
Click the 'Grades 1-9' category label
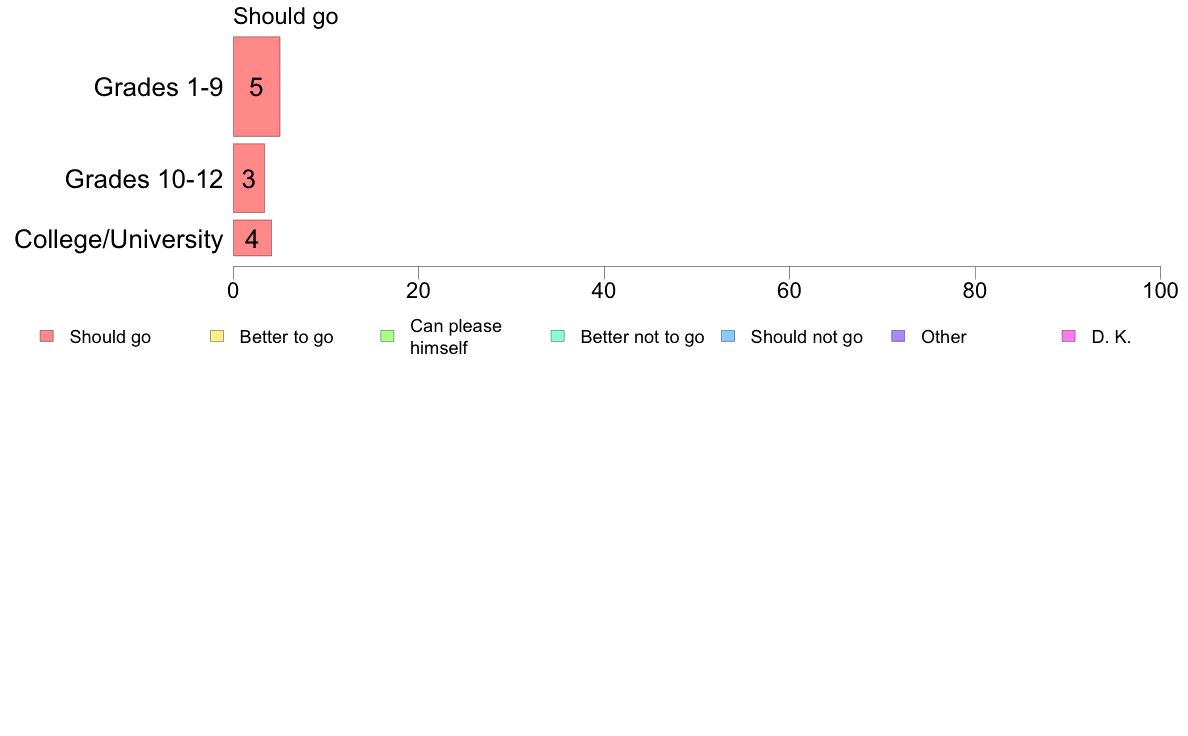tap(158, 87)
